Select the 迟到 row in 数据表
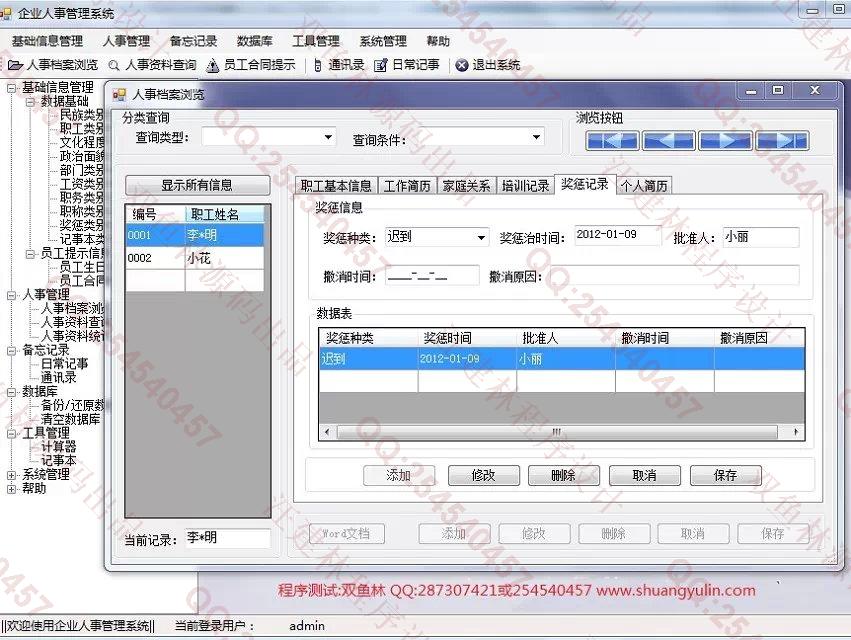 [x=561, y=359]
